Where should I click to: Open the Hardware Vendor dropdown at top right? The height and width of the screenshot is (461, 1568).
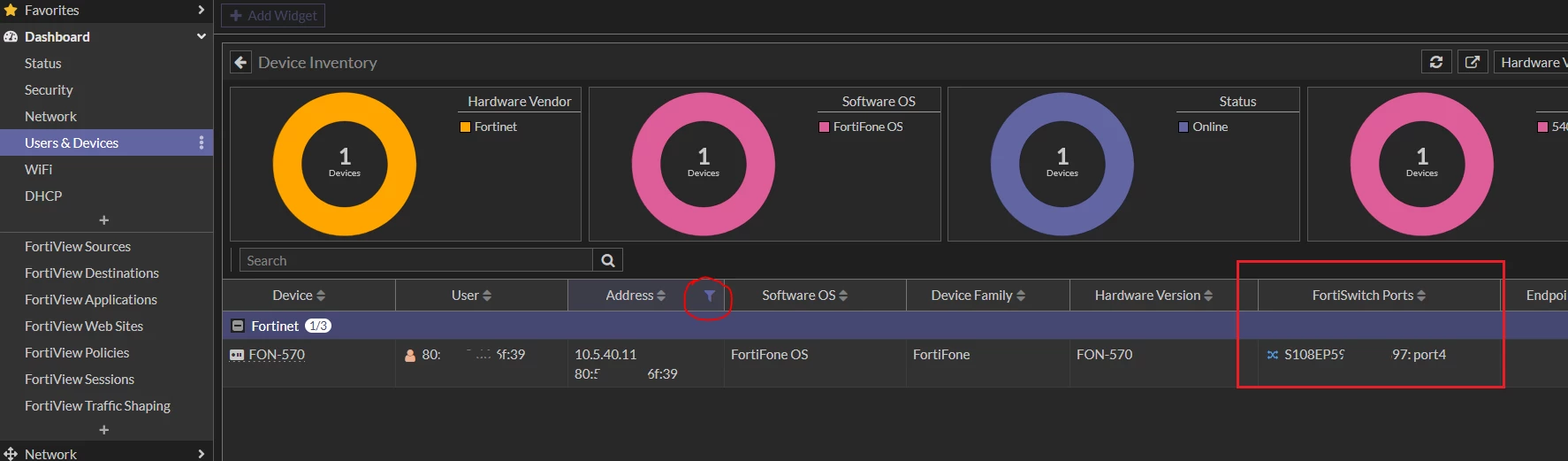tap(1530, 62)
